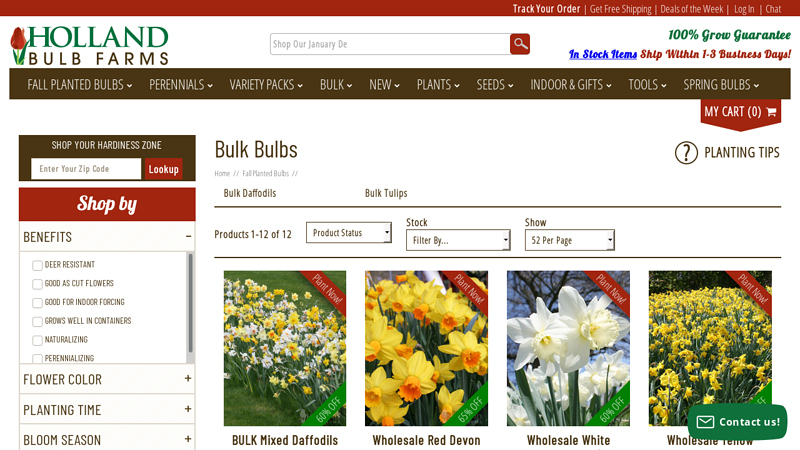Open the My Cart shopping cart
Viewport: 800px width, 450px height.
[x=740, y=112]
